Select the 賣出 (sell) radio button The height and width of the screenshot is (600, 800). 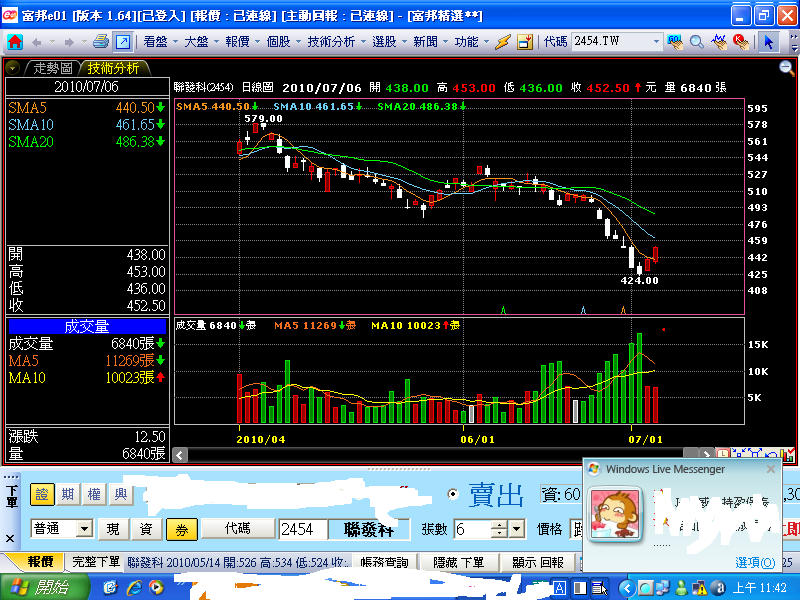(x=453, y=494)
